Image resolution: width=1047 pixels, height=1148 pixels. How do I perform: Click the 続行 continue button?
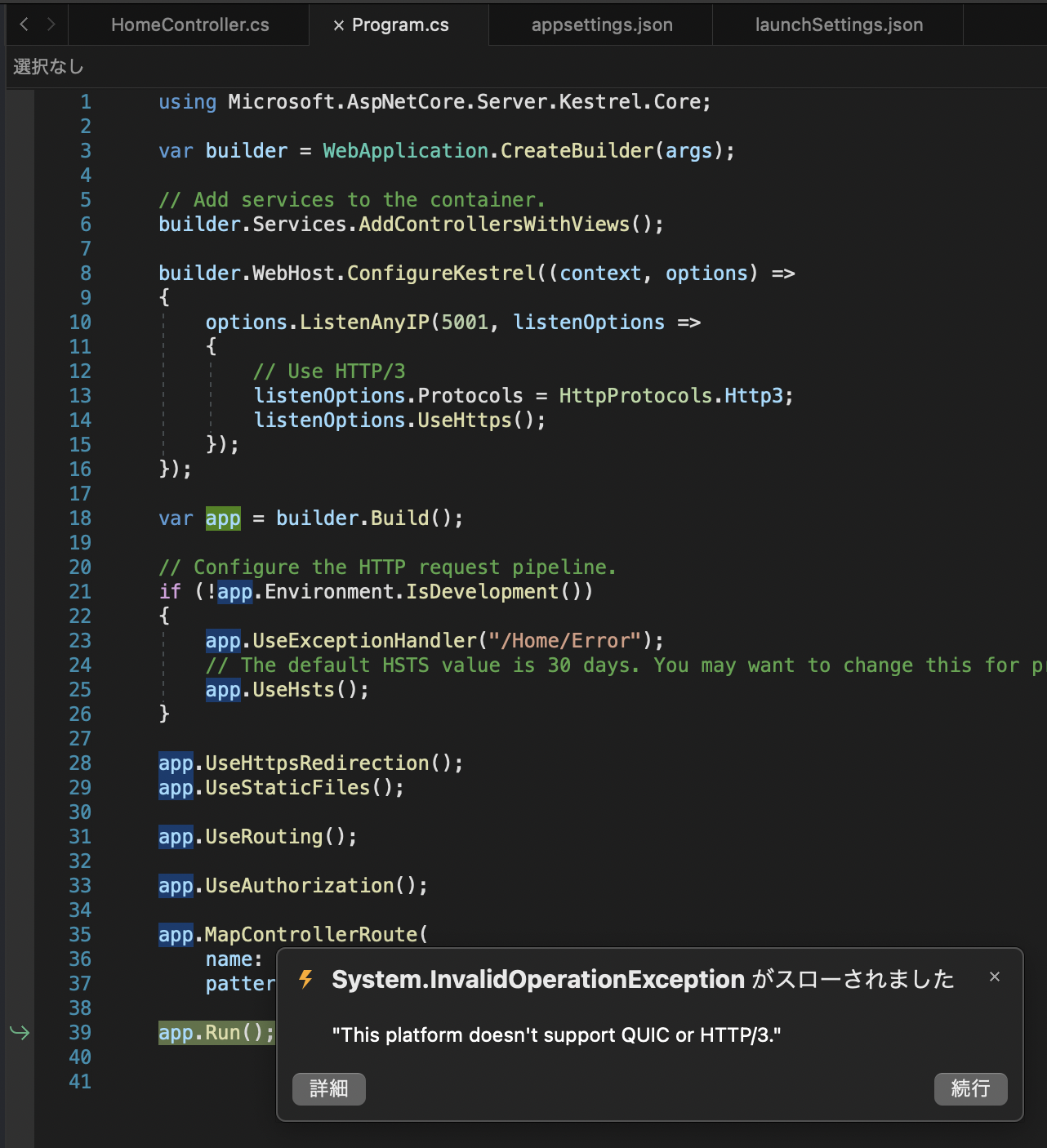coord(970,1088)
